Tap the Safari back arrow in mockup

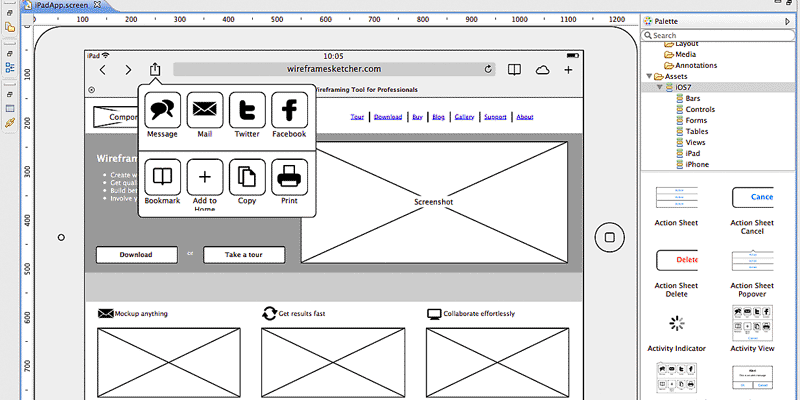click(103, 70)
